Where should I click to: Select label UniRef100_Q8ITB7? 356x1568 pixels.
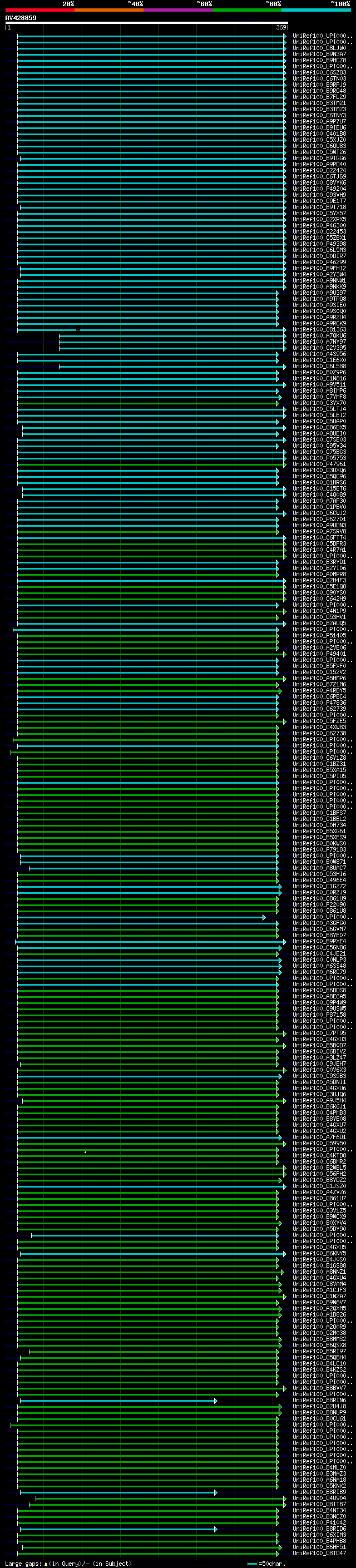click(319, 1505)
